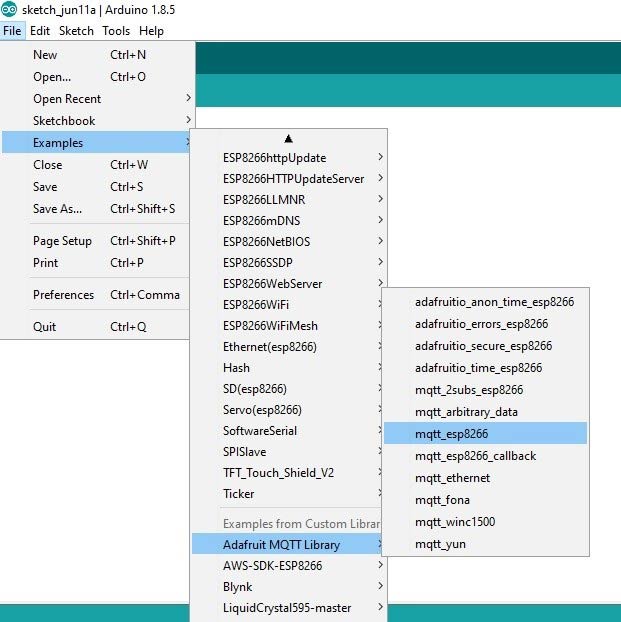Viewport: 621px width, 622px height.
Task: Expand the ESP8266HTTPUpdateServer examples
Action: coord(288,179)
